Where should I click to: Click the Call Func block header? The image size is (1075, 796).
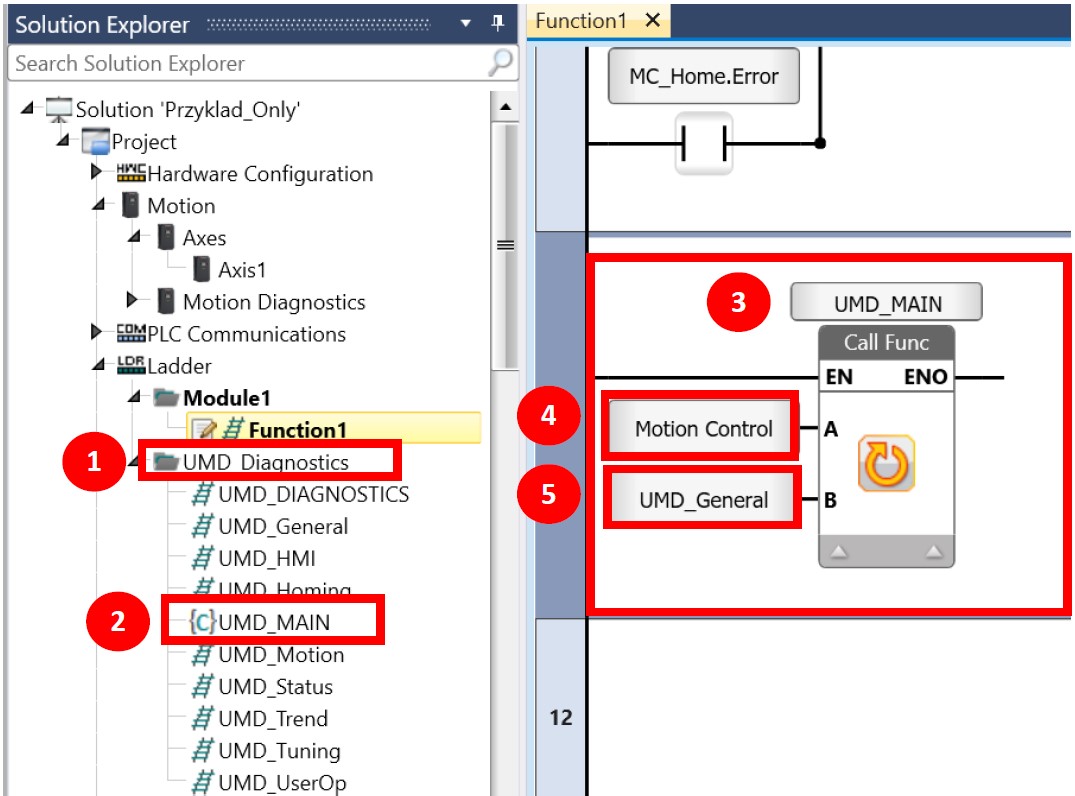point(886,342)
